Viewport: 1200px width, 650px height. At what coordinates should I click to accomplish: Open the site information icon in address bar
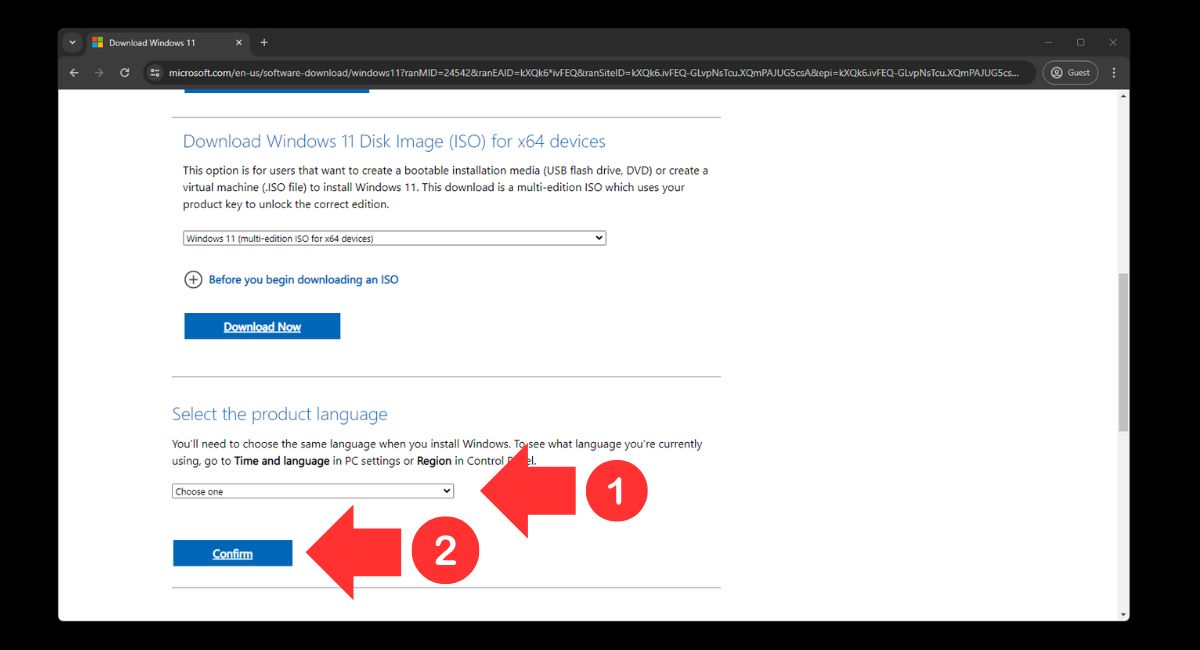(x=154, y=73)
